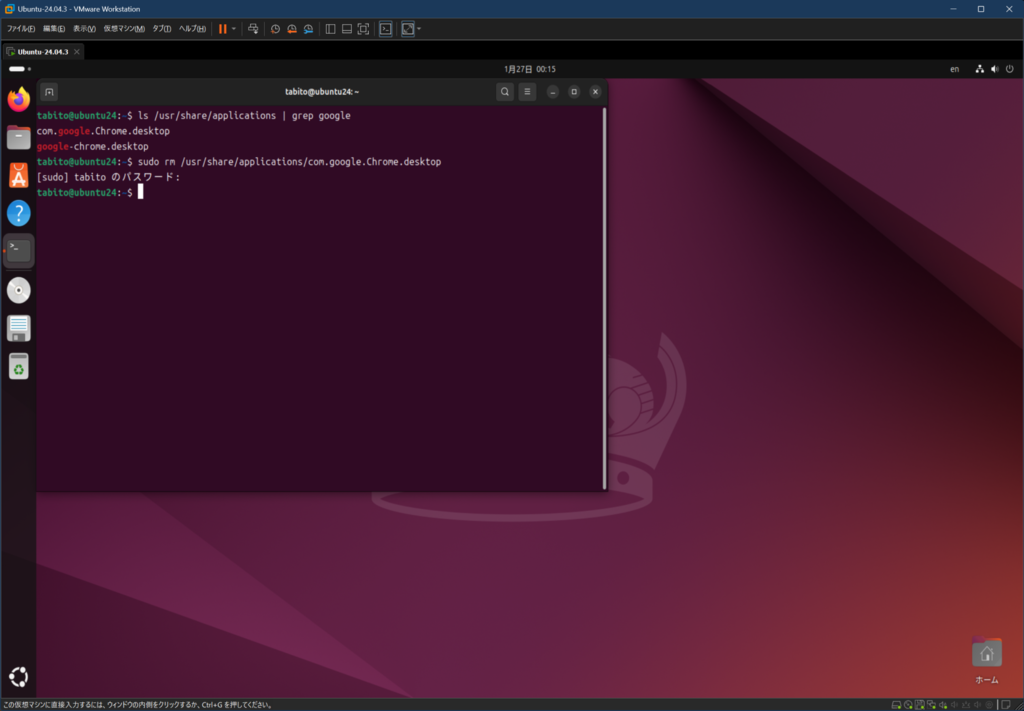Open the terminal hamburger menu
Image resolution: width=1024 pixels, height=711 pixels.
tap(527, 92)
